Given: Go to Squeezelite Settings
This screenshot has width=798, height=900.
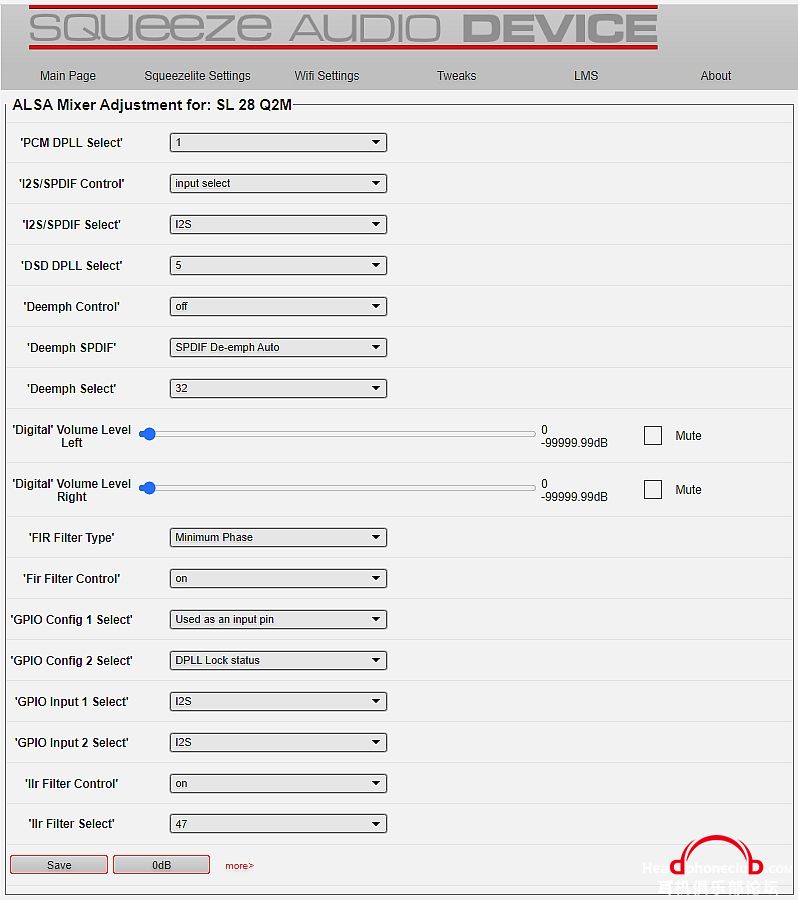Looking at the screenshot, I should pos(197,76).
